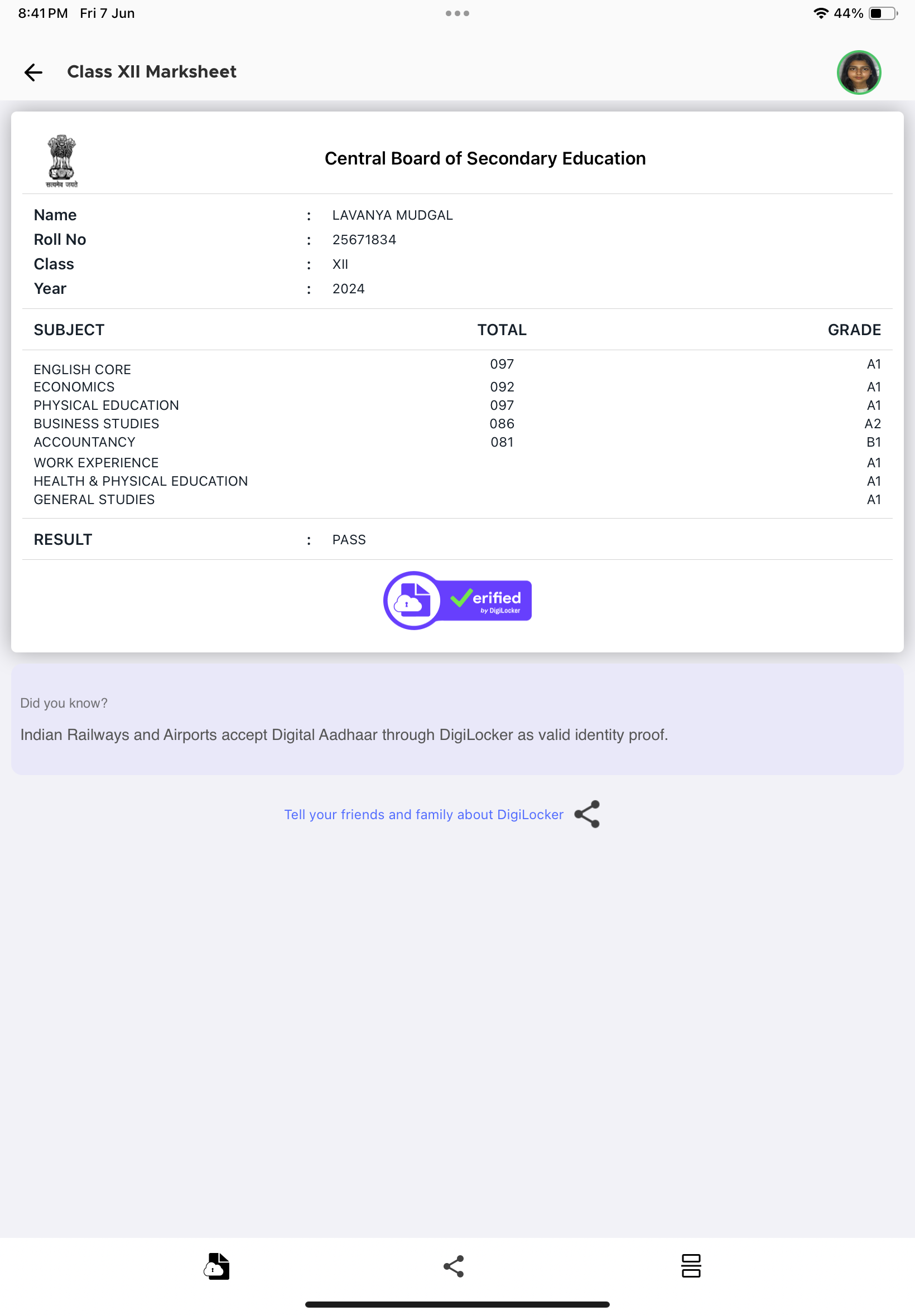Tap the ENGLISH CORE subject row
Screen dimensions: 915x1316
coord(457,367)
